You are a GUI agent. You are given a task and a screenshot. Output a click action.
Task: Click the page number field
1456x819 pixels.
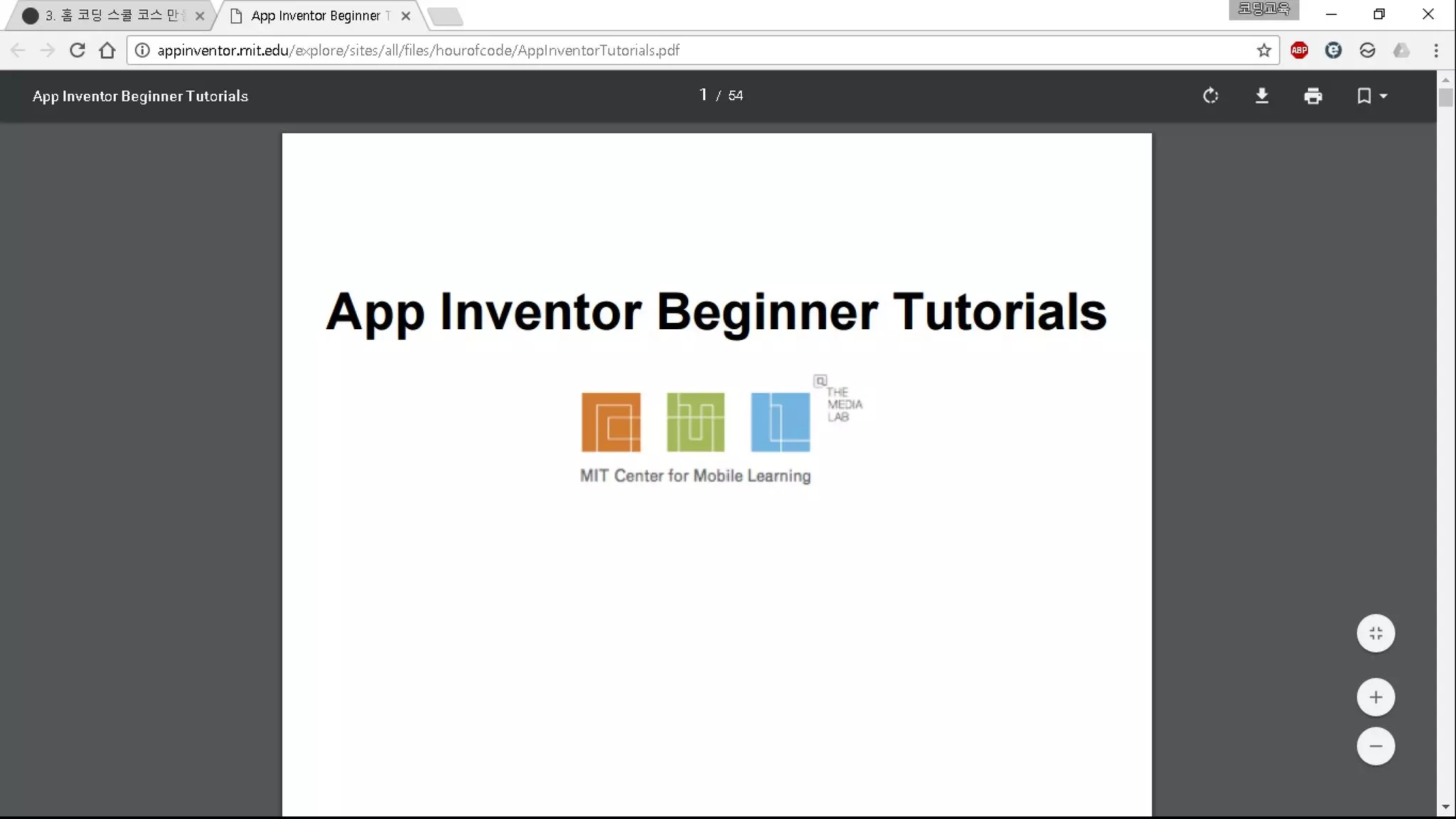click(x=703, y=95)
